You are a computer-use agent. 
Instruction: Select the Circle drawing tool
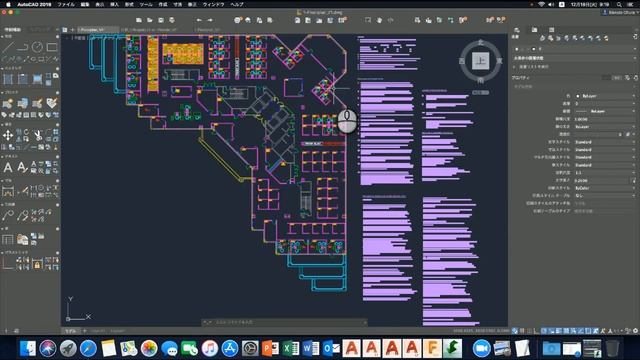[37, 47]
